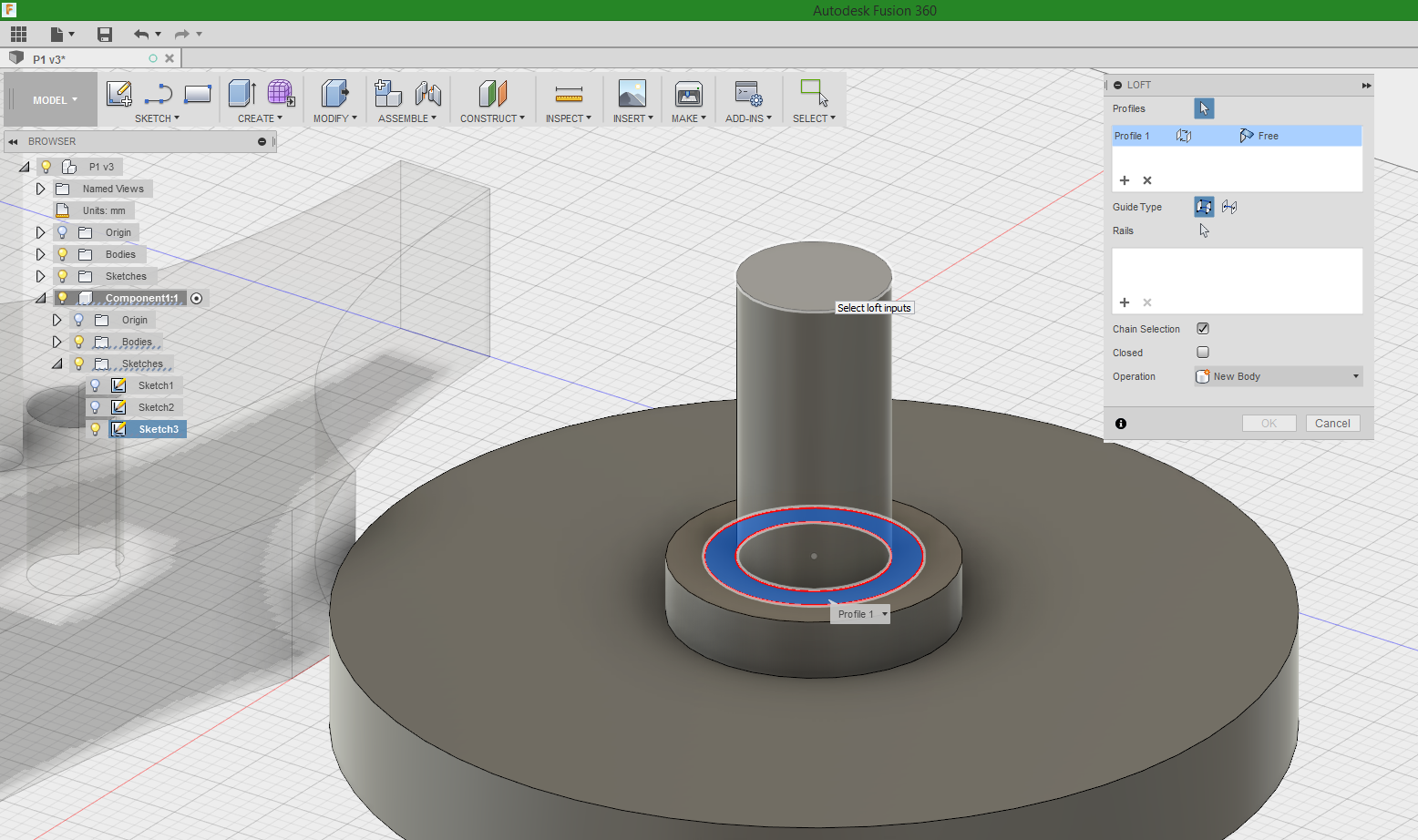Select the Measure inspect icon
The width and height of the screenshot is (1418, 840).
coord(569,94)
